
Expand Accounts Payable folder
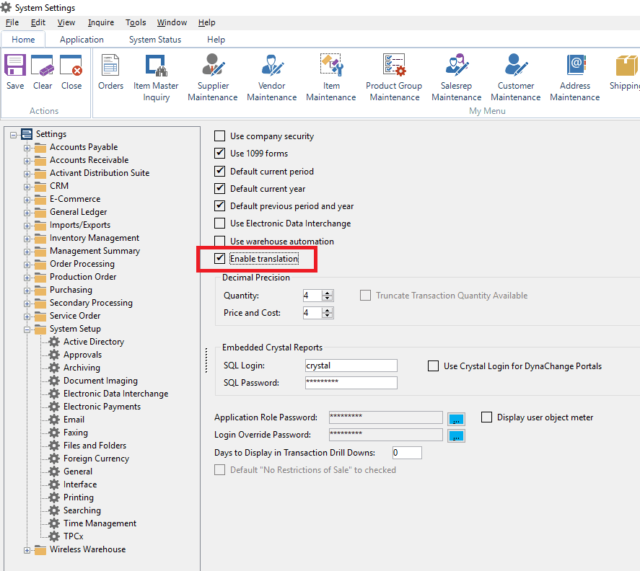27,148
